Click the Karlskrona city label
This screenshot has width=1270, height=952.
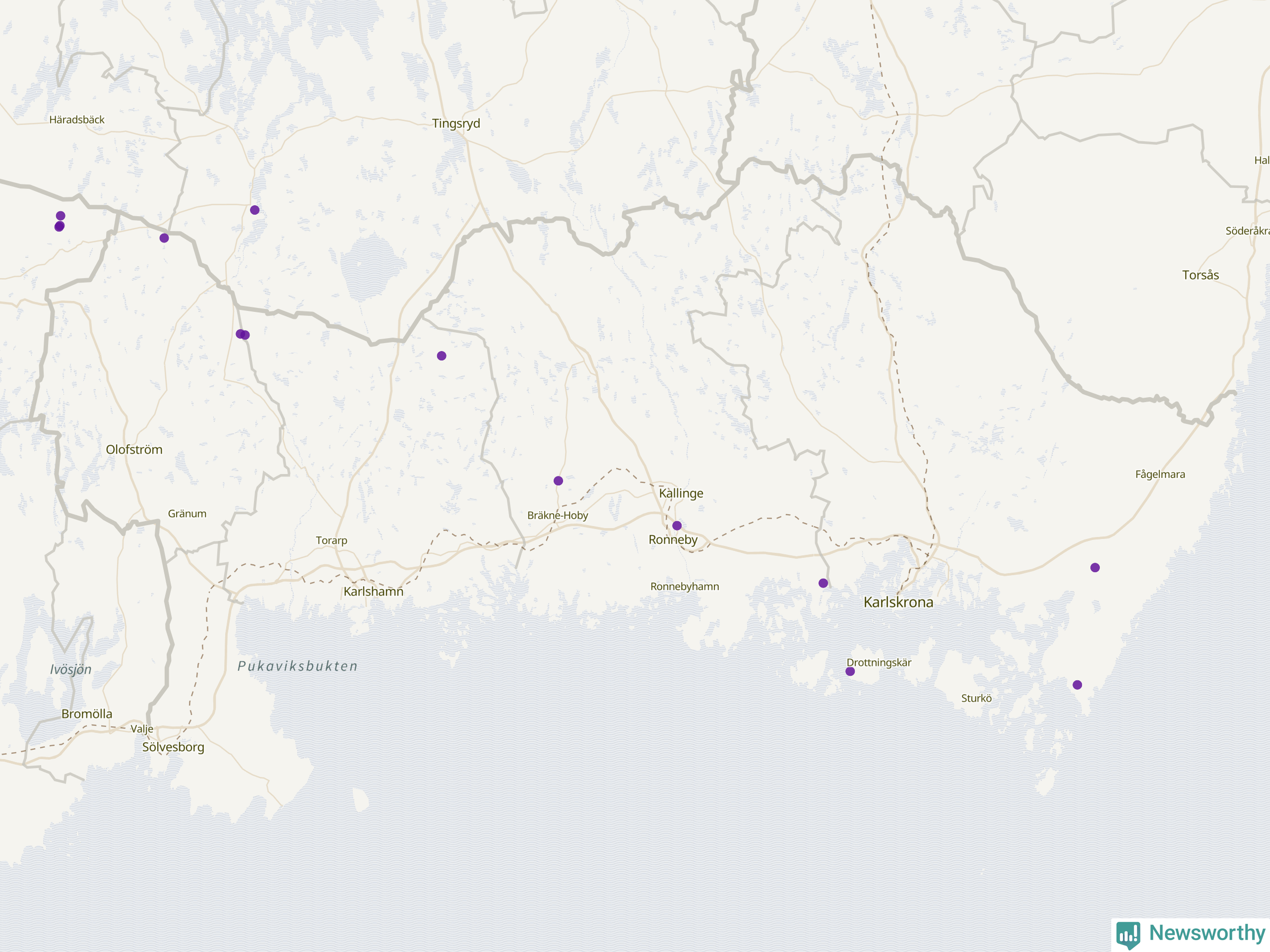pos(898,602)
